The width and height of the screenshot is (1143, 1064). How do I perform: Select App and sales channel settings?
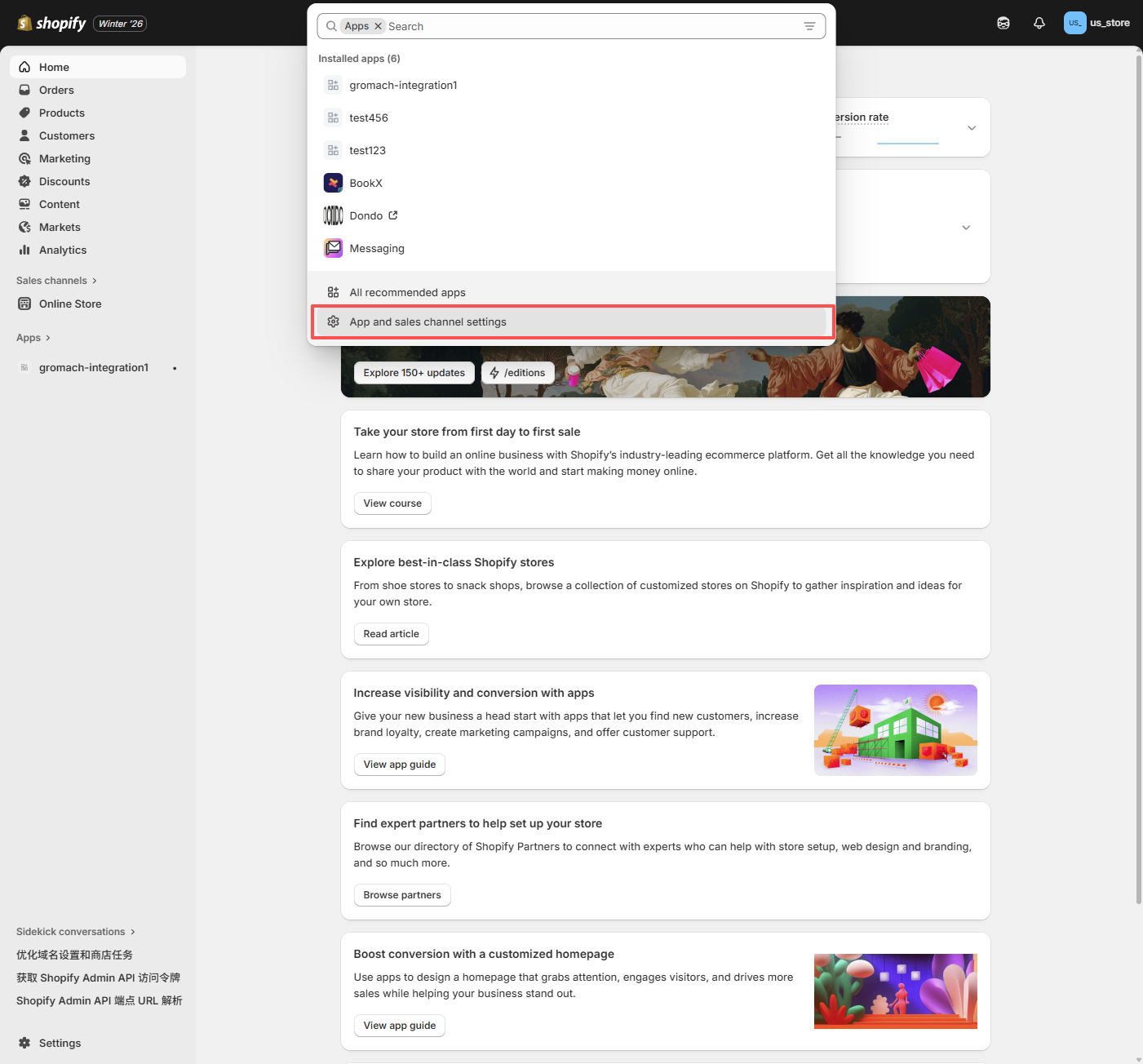point(428,322)
